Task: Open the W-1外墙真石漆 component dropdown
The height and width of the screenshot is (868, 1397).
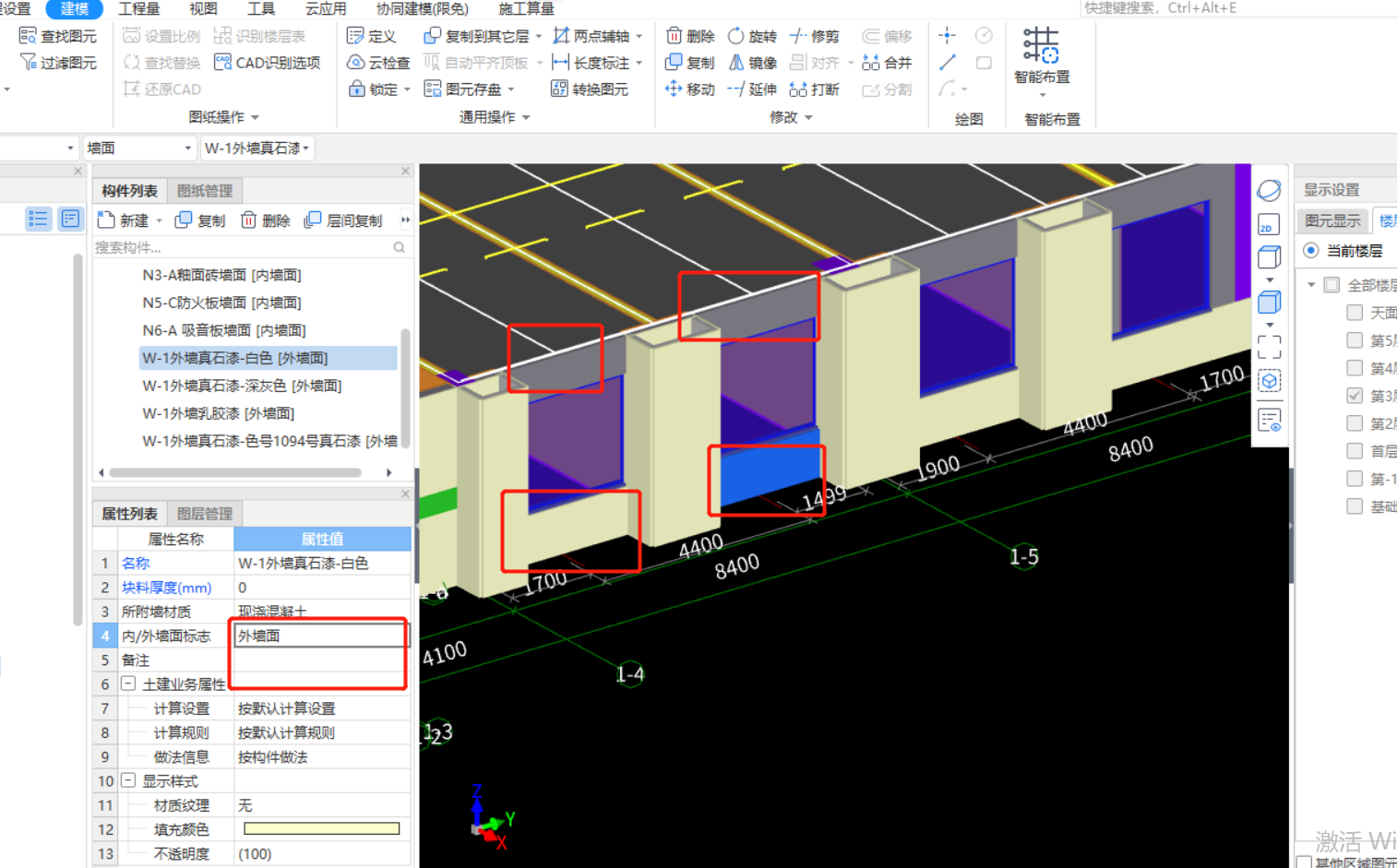Action: (257, 148)
